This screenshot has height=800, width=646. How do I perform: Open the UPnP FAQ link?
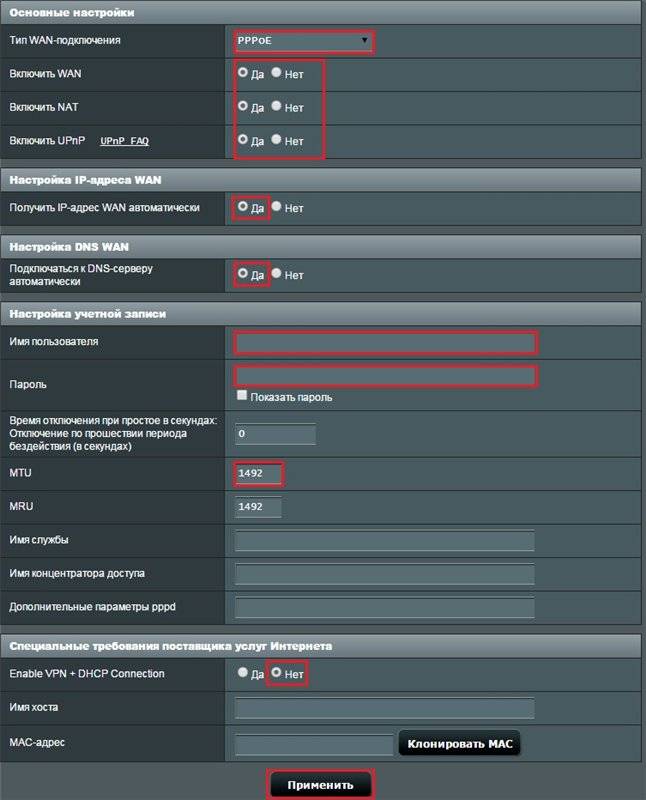124,142
